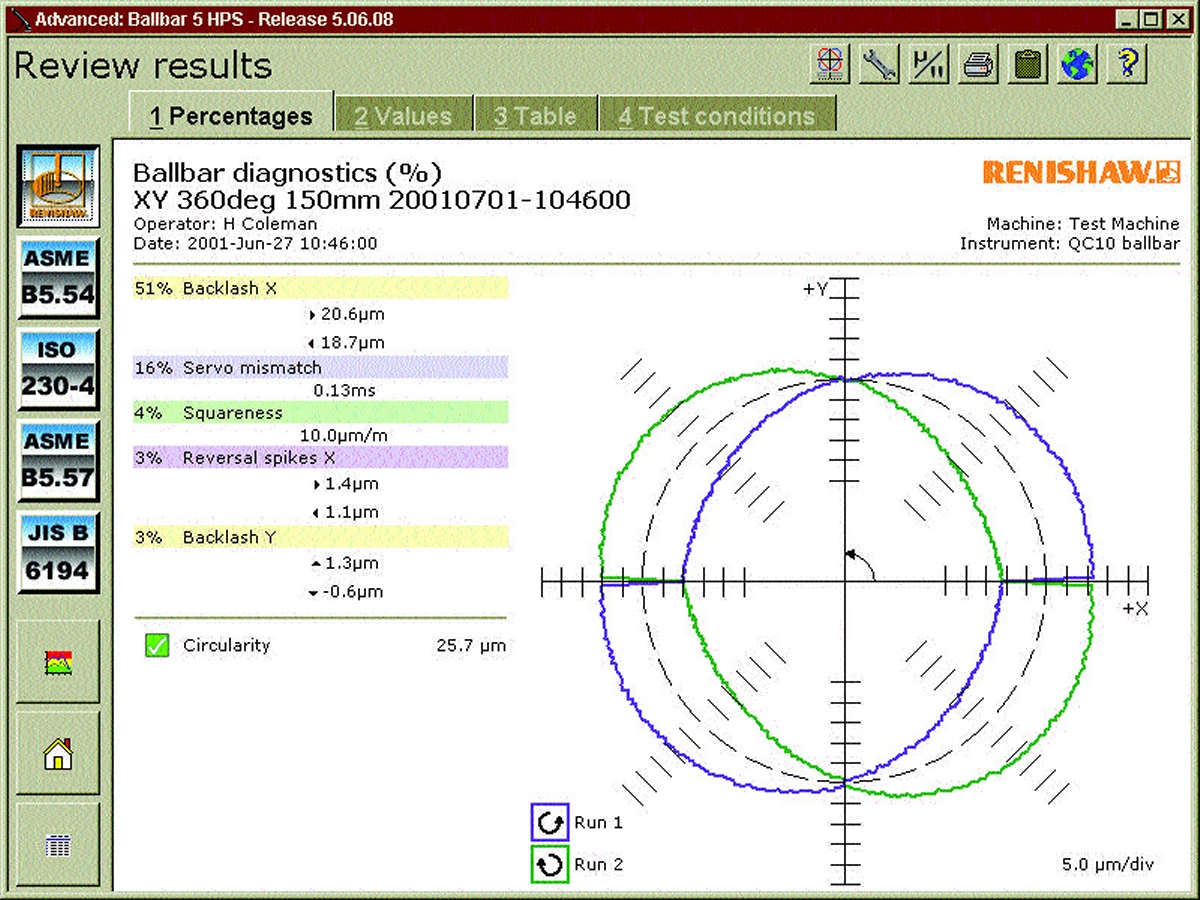1200x900 pixels.
Task: Select the Backlash X diagnostic row
Action: (320, 288)
